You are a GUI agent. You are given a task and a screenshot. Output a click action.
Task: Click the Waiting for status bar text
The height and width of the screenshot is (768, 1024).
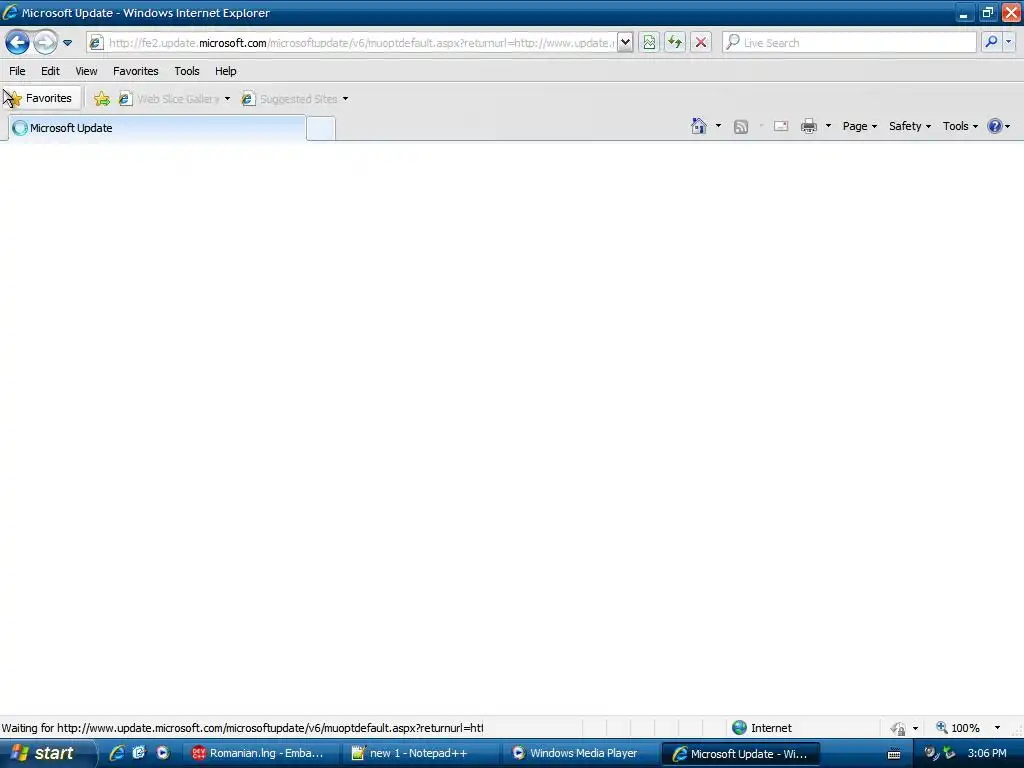[242, 728]
